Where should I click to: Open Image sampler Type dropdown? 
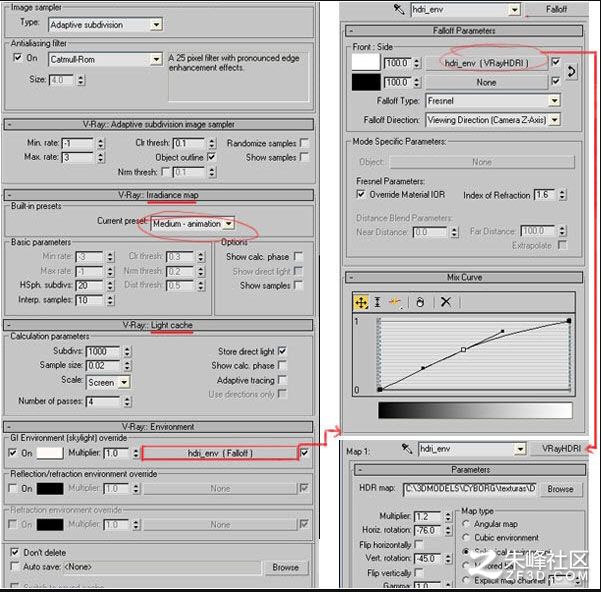156,25
